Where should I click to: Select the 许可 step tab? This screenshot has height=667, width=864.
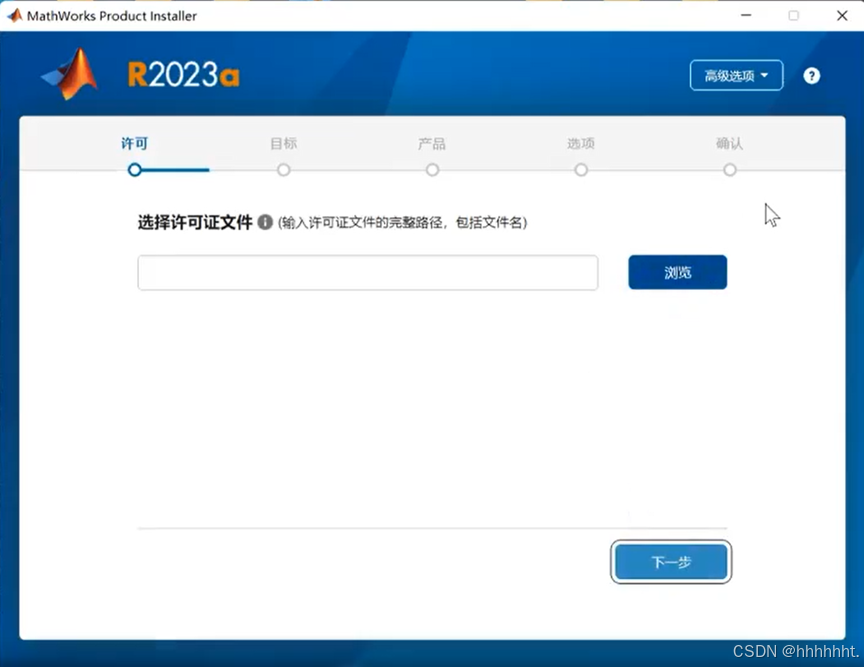(134, 144)
